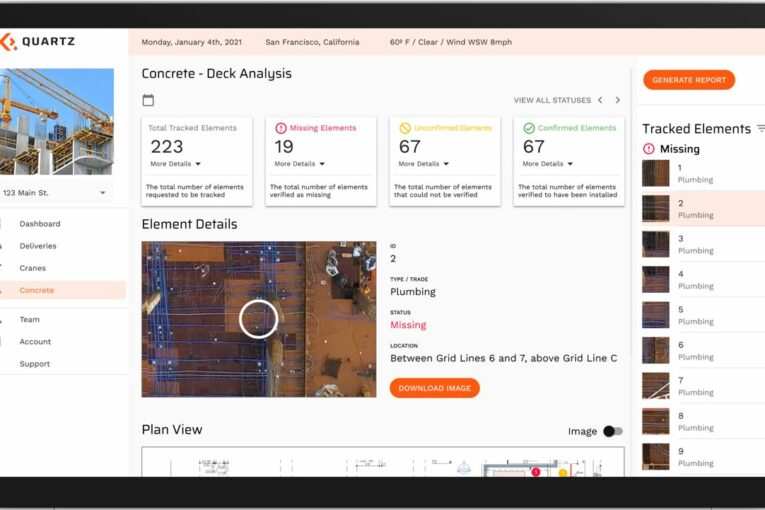This screenshot has width=765, height=510.
Task: Click the red marker on plan view
Action: (536, 471)
